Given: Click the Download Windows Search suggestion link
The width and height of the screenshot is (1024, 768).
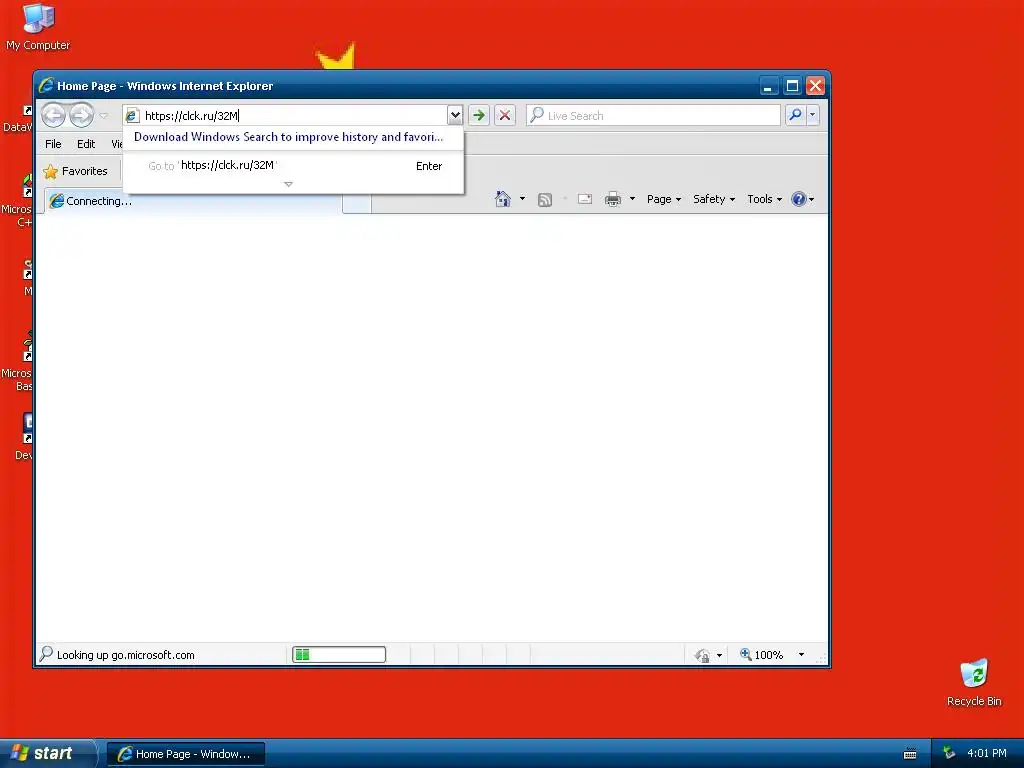Looking at the screenshot, I should (288, 137).
